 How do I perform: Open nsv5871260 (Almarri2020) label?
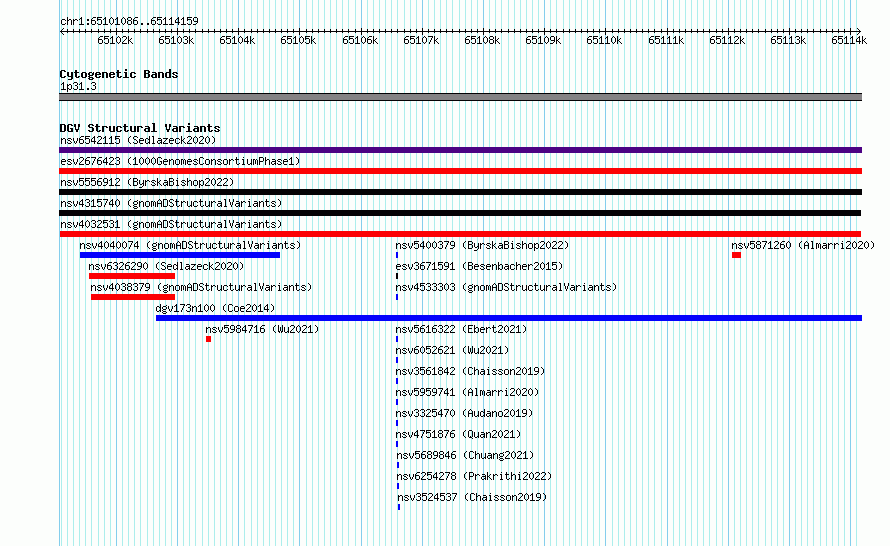[803, 245]
